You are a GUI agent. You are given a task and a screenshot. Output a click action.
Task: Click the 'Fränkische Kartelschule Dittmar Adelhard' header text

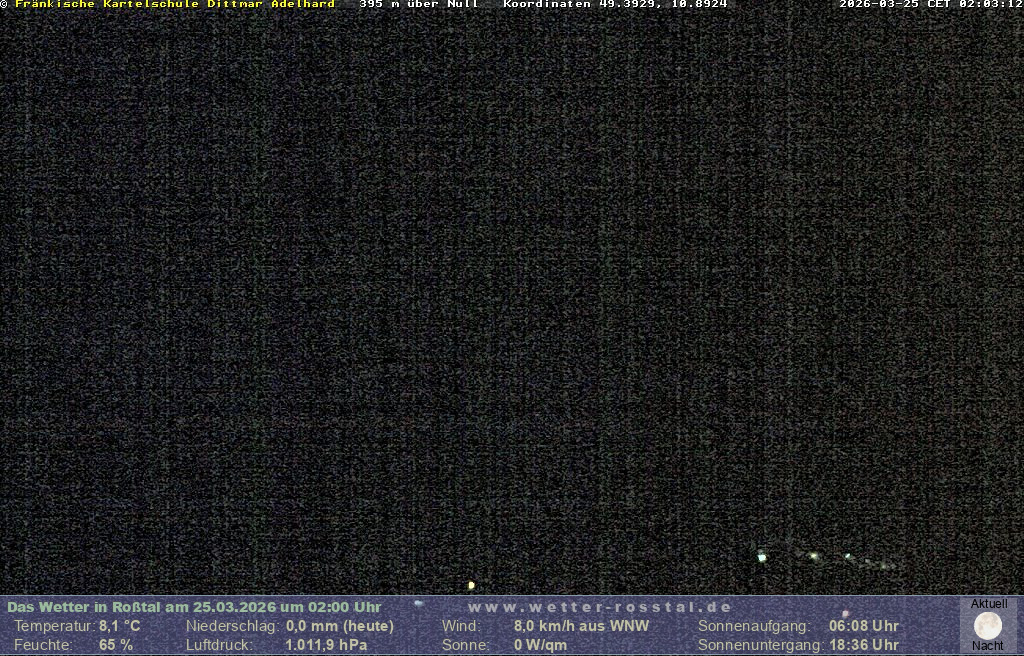(x=175, y=5)
